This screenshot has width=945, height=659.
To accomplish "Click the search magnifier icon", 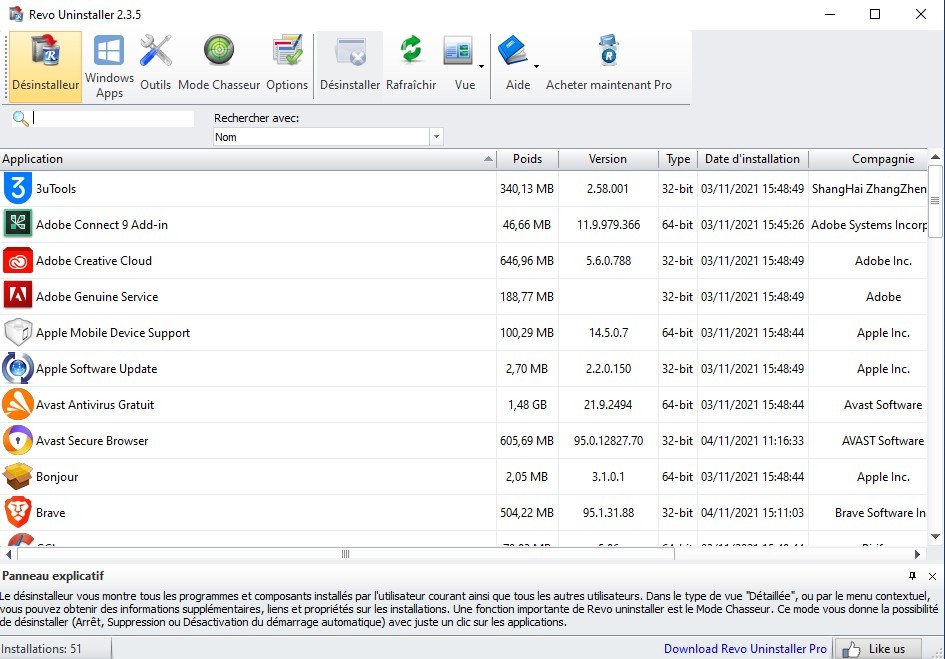I will coord(20,119).
